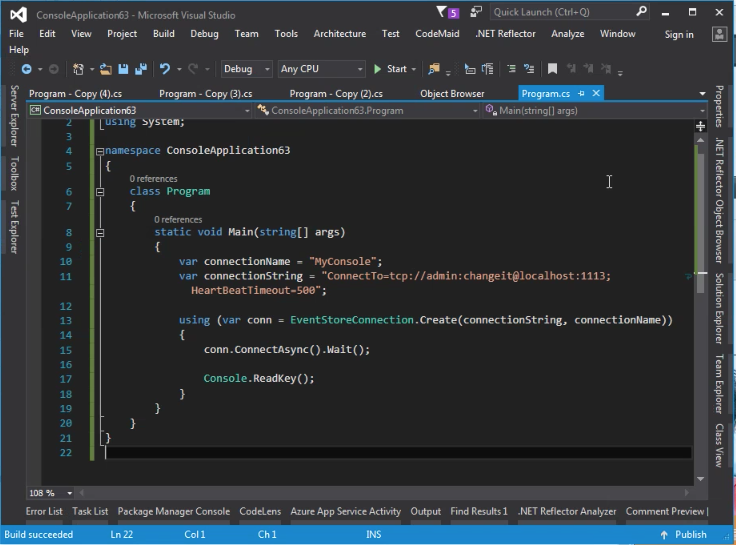The image size is (736, 545).
Task: Click the 0 references CodeLens above Main
Action: click(178, 220)
